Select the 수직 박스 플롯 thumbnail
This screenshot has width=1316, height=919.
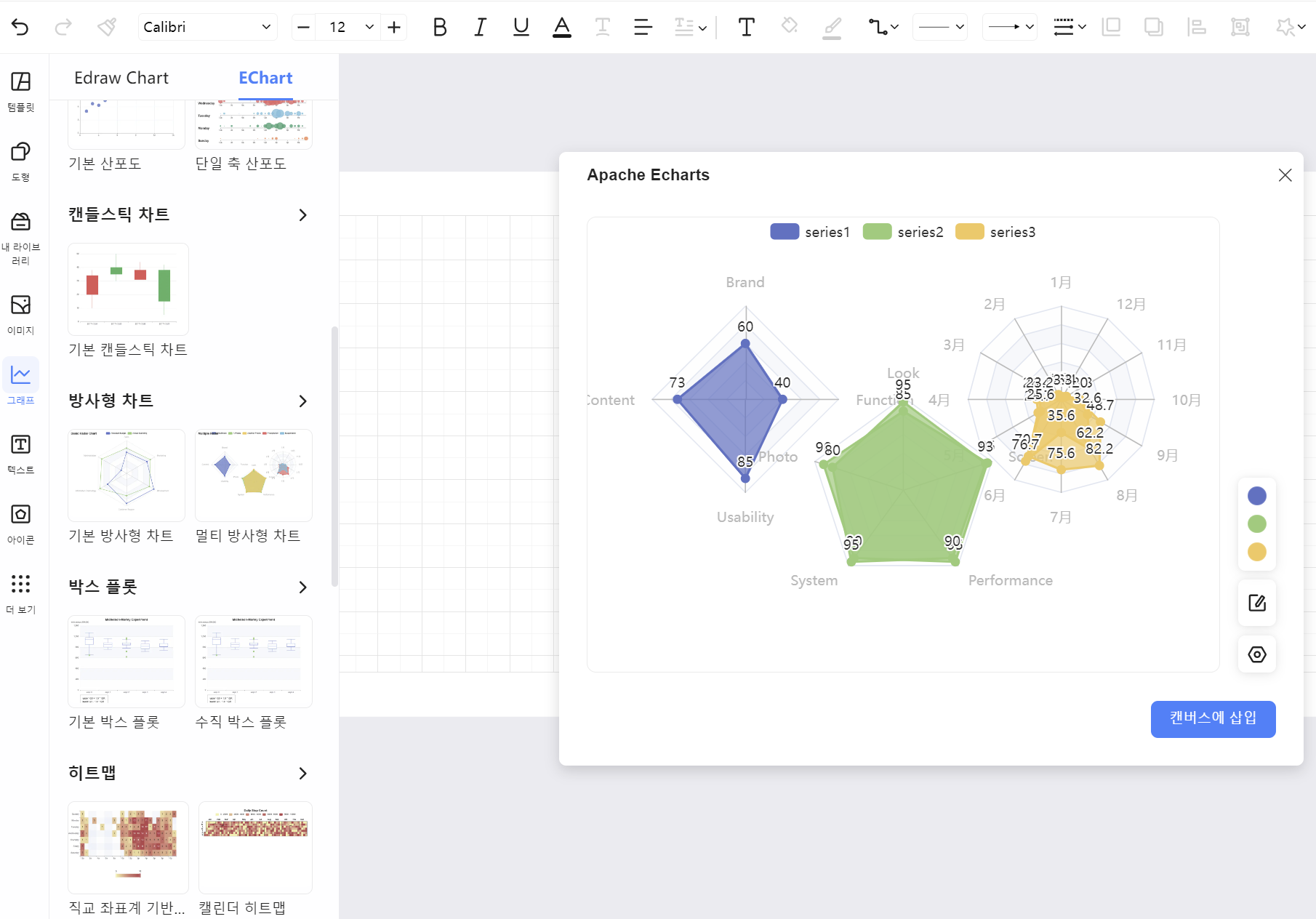point(254,662)
